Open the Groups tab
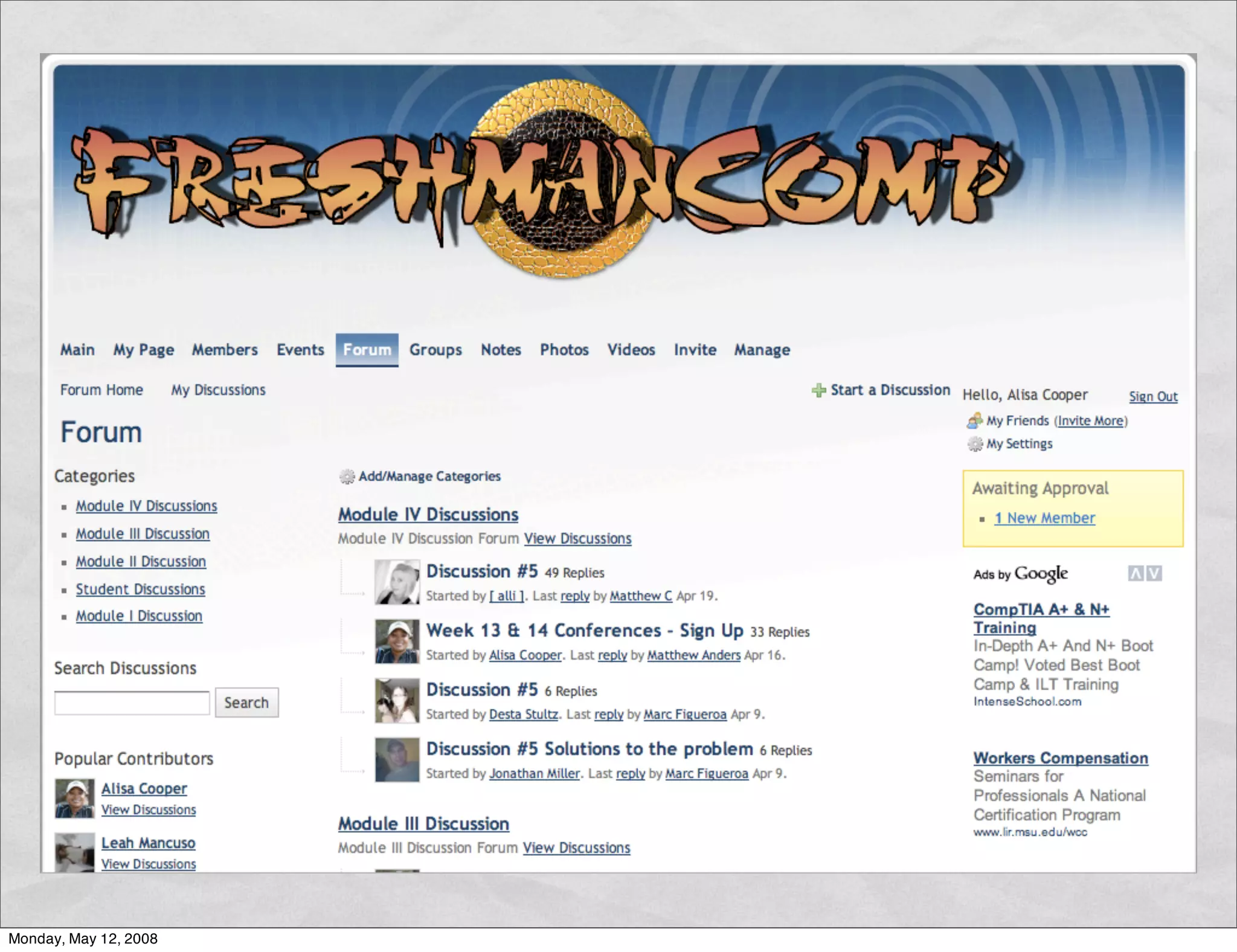The height and width of the screenshot is (952, 1237). (435, 350)
